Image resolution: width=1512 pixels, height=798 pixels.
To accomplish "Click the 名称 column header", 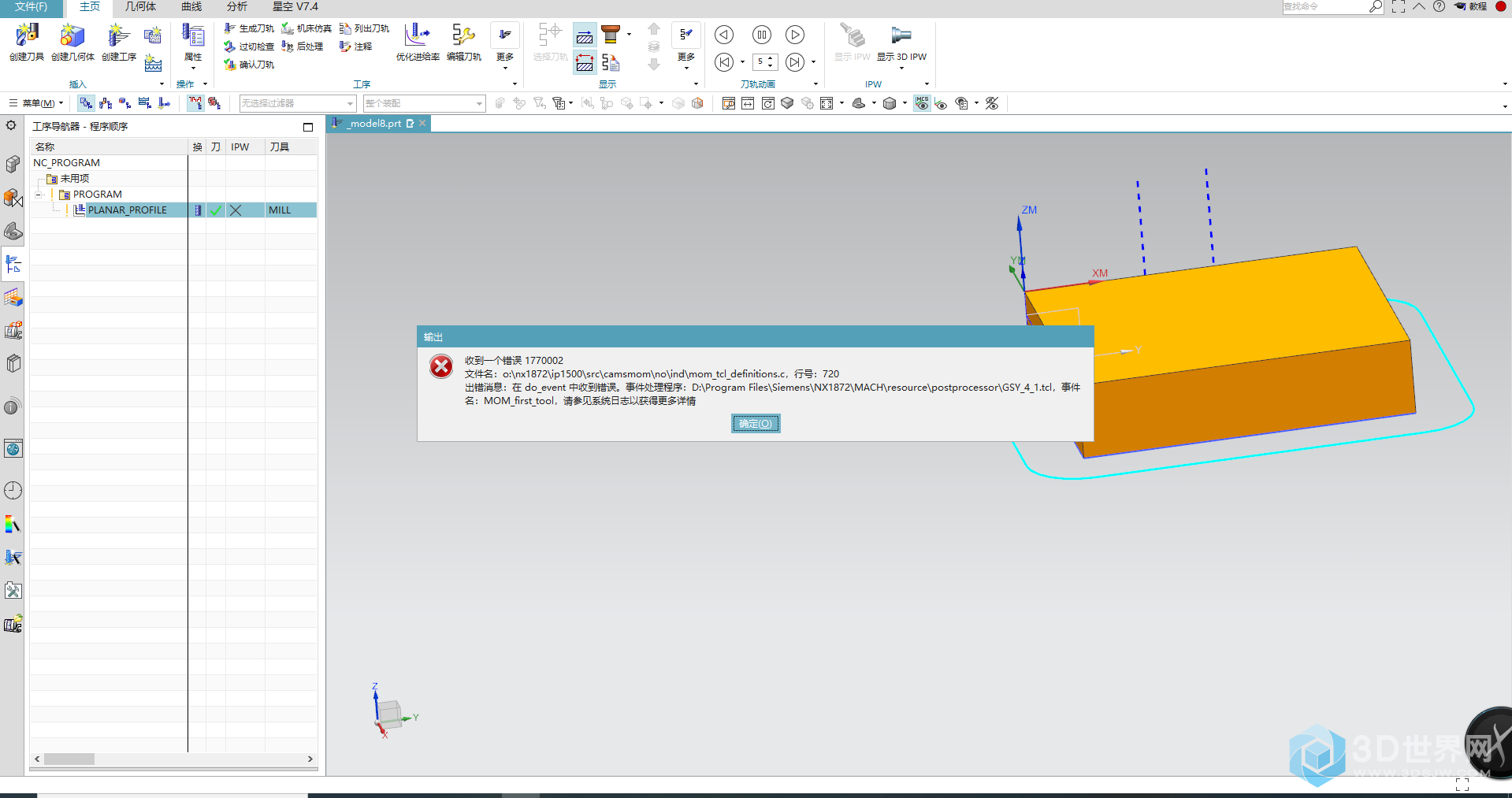I will (109, 147).
